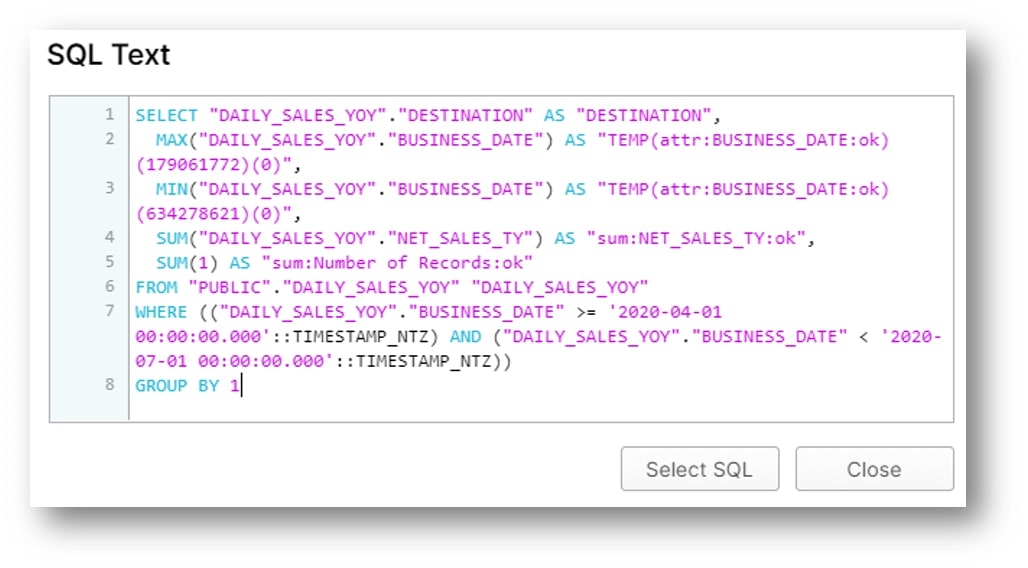The width and height of the screenshot is (1028, 568).
Task: Click the MIN function text
Action: coord(172,189)
